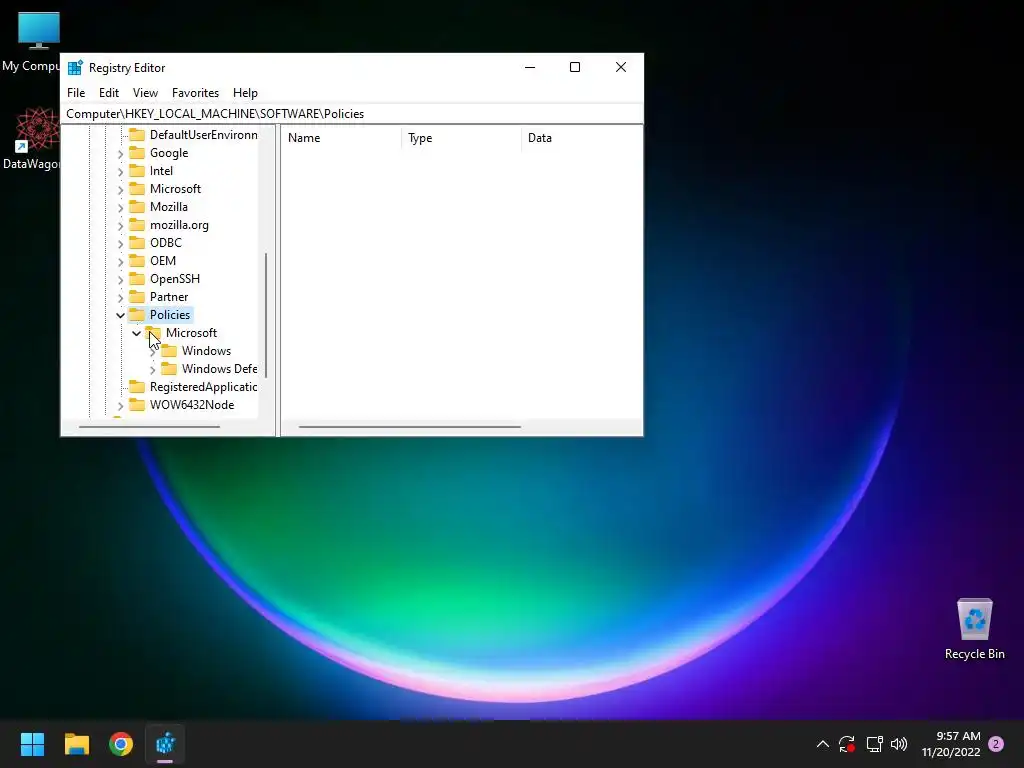Click the registry path address bar
The height and width of the screenshot is (768, 1024).
pos(351,114)
